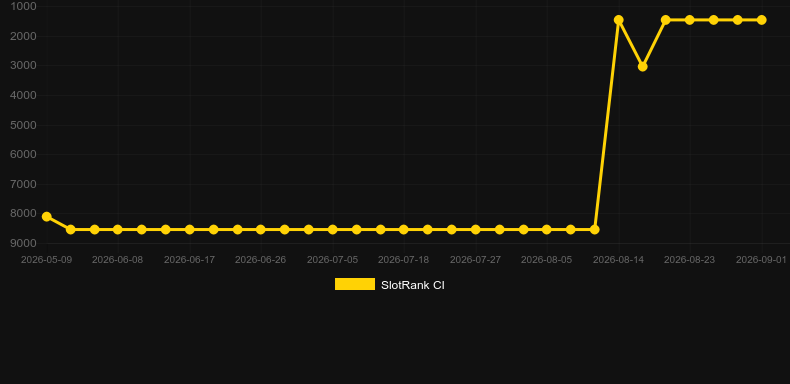Click the x-axis label 2026-05-09
This screenshot has height=384, width=790.
tap(46, 260)
